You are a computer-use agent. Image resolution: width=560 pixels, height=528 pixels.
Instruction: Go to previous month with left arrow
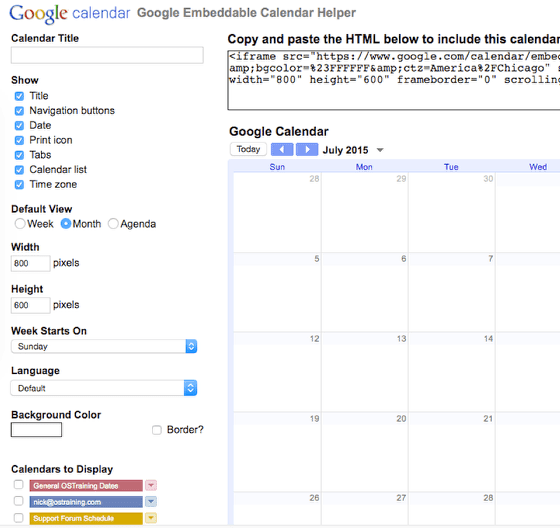point(282,149)
